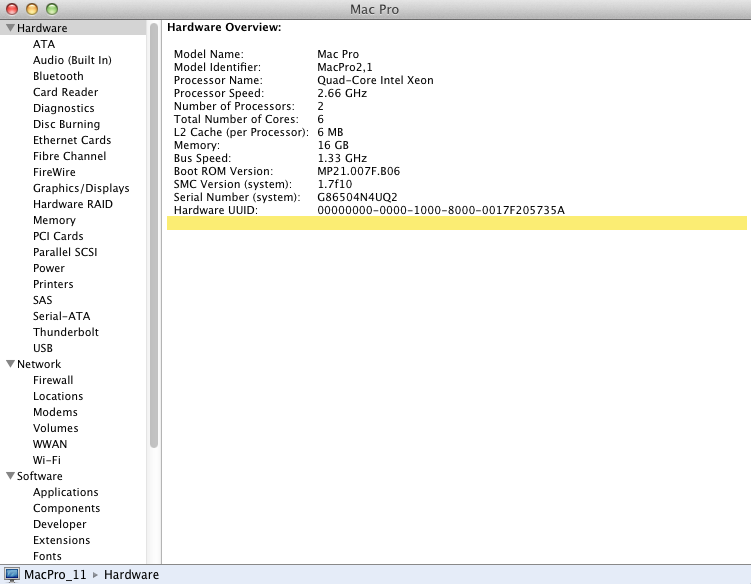Screen dimensions: 751x584
Task: Select Fibre Channel entry
Action: pos(69,156)
